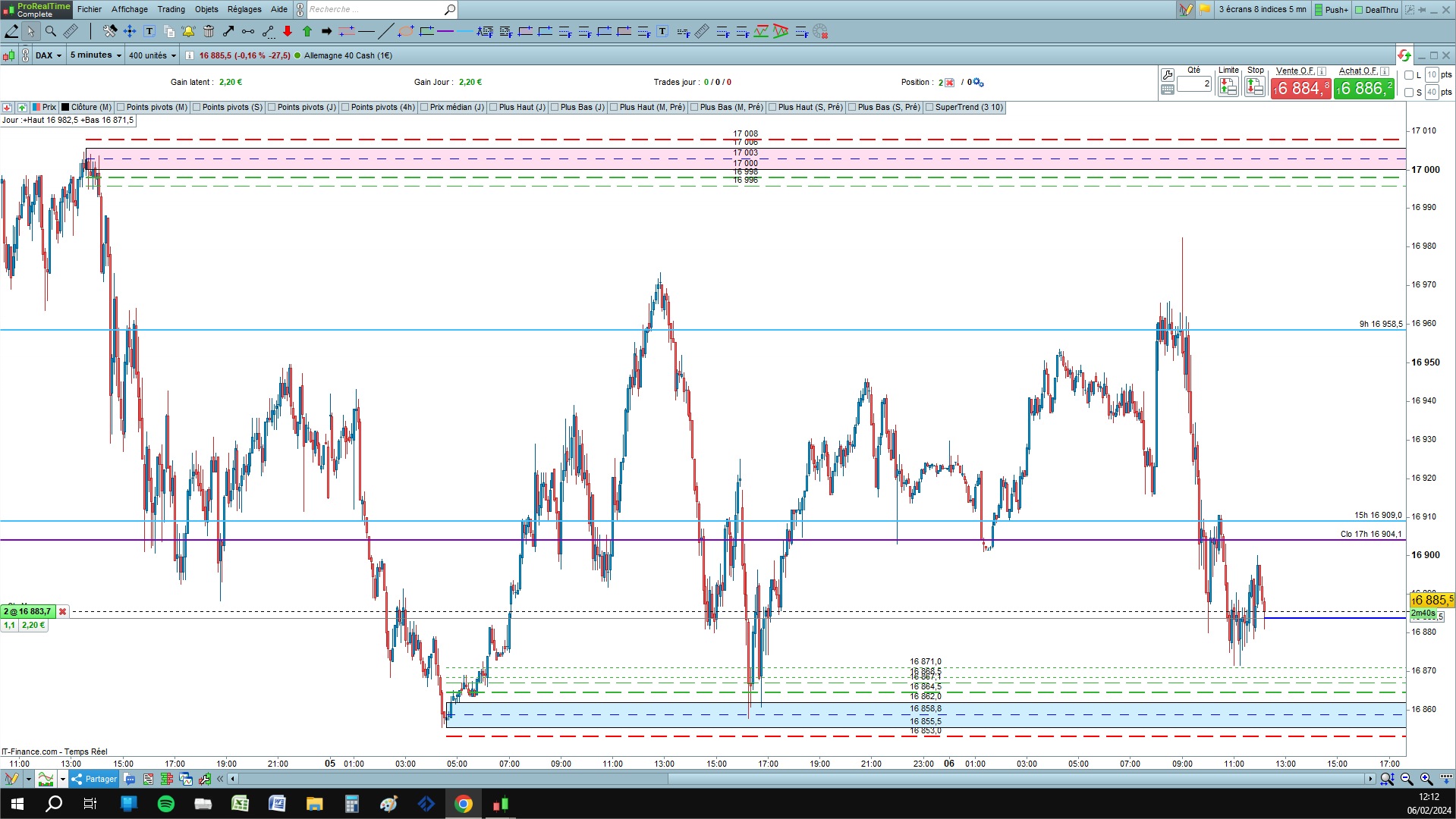Expand the bottom-left drawing tools dropdown arrow
This screenshot has width=1456, height=819.
[x=28, y=779]
